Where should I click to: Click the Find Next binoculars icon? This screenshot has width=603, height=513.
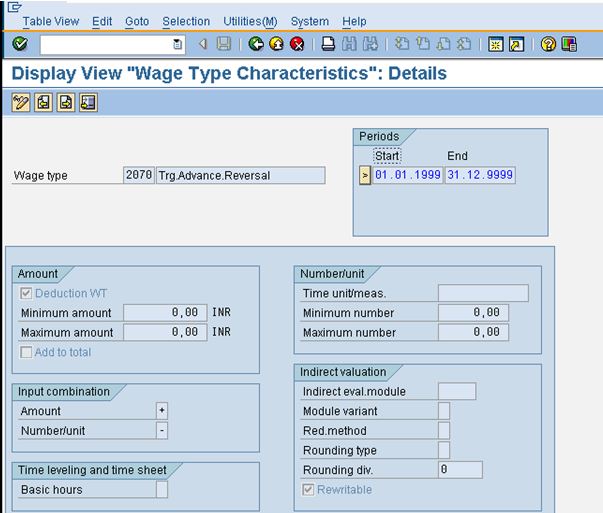point(370,44)
